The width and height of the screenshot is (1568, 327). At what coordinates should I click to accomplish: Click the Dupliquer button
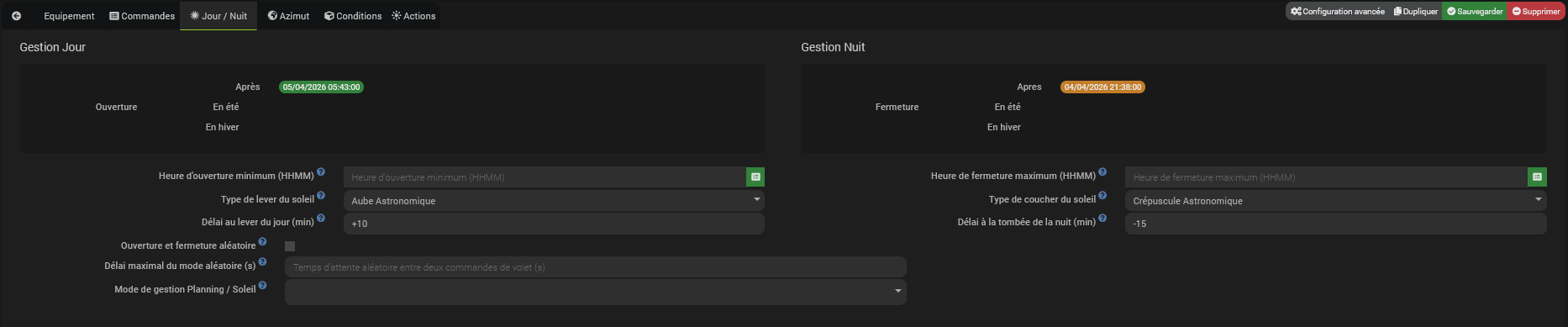click(x=1416, y=11)
